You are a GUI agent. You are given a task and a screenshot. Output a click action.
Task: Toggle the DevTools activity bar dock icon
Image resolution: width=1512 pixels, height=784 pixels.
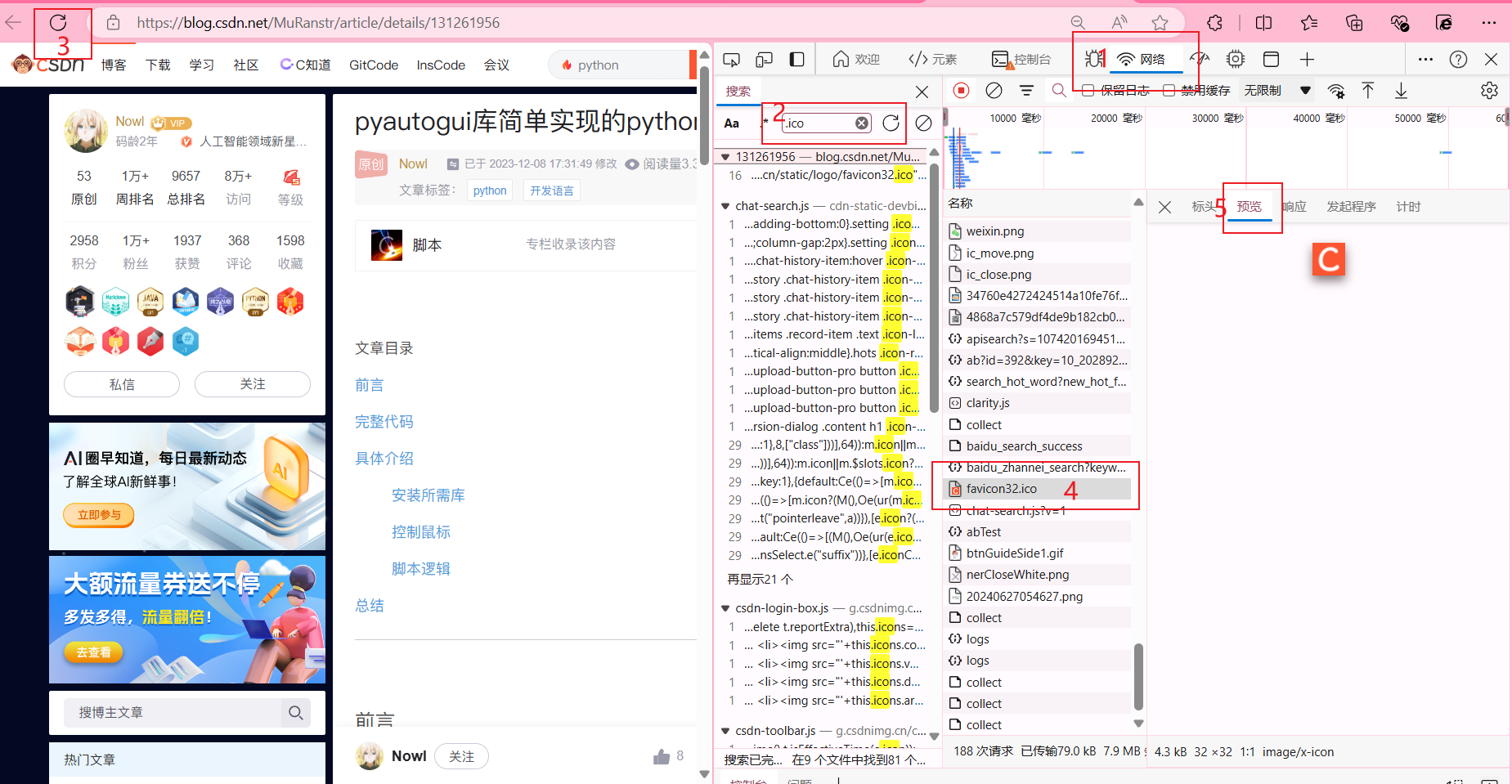click(796, 59)
